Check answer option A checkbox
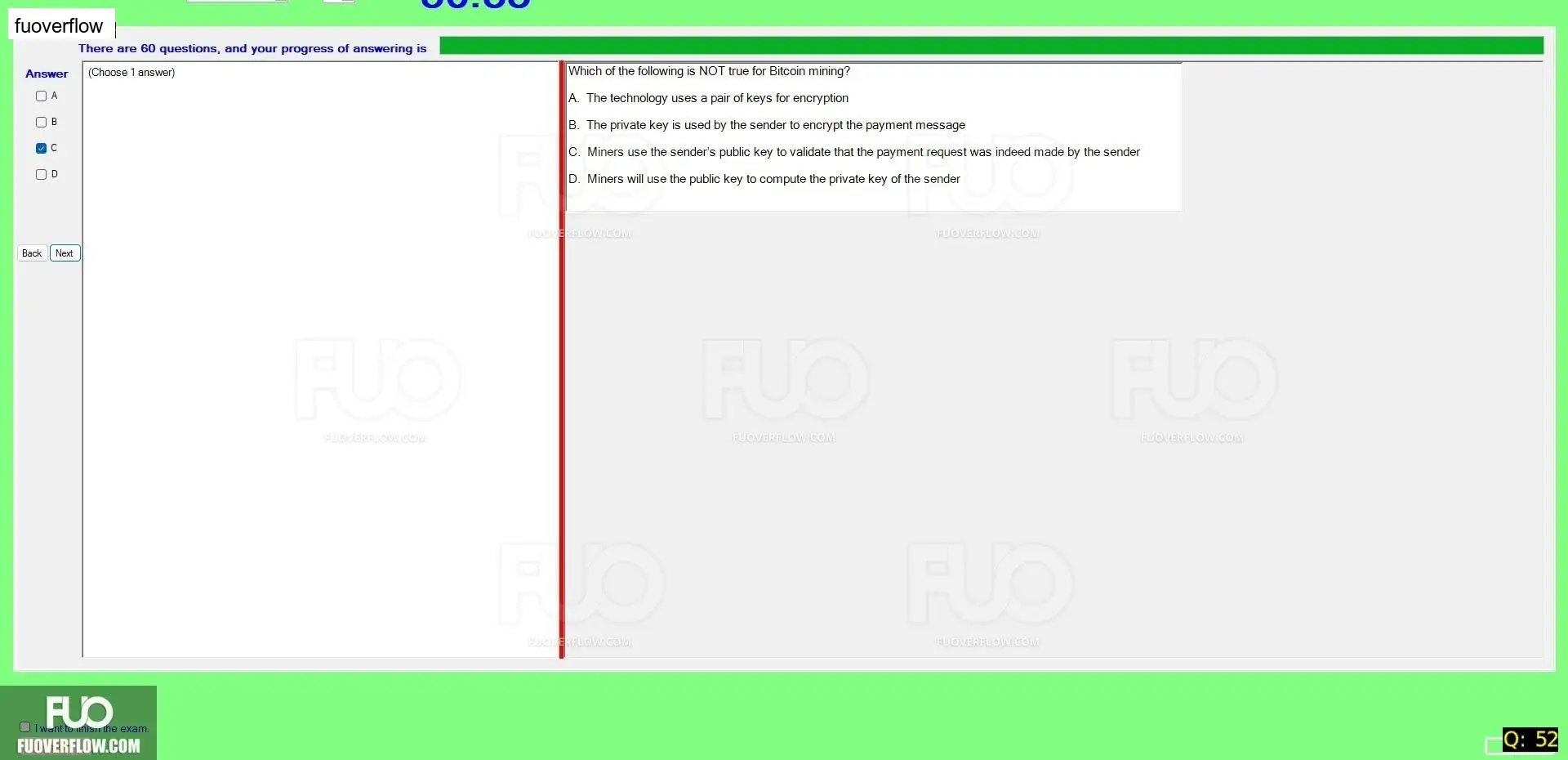The height and width of the screenshot is (760, 1568). tap(41, 96)
